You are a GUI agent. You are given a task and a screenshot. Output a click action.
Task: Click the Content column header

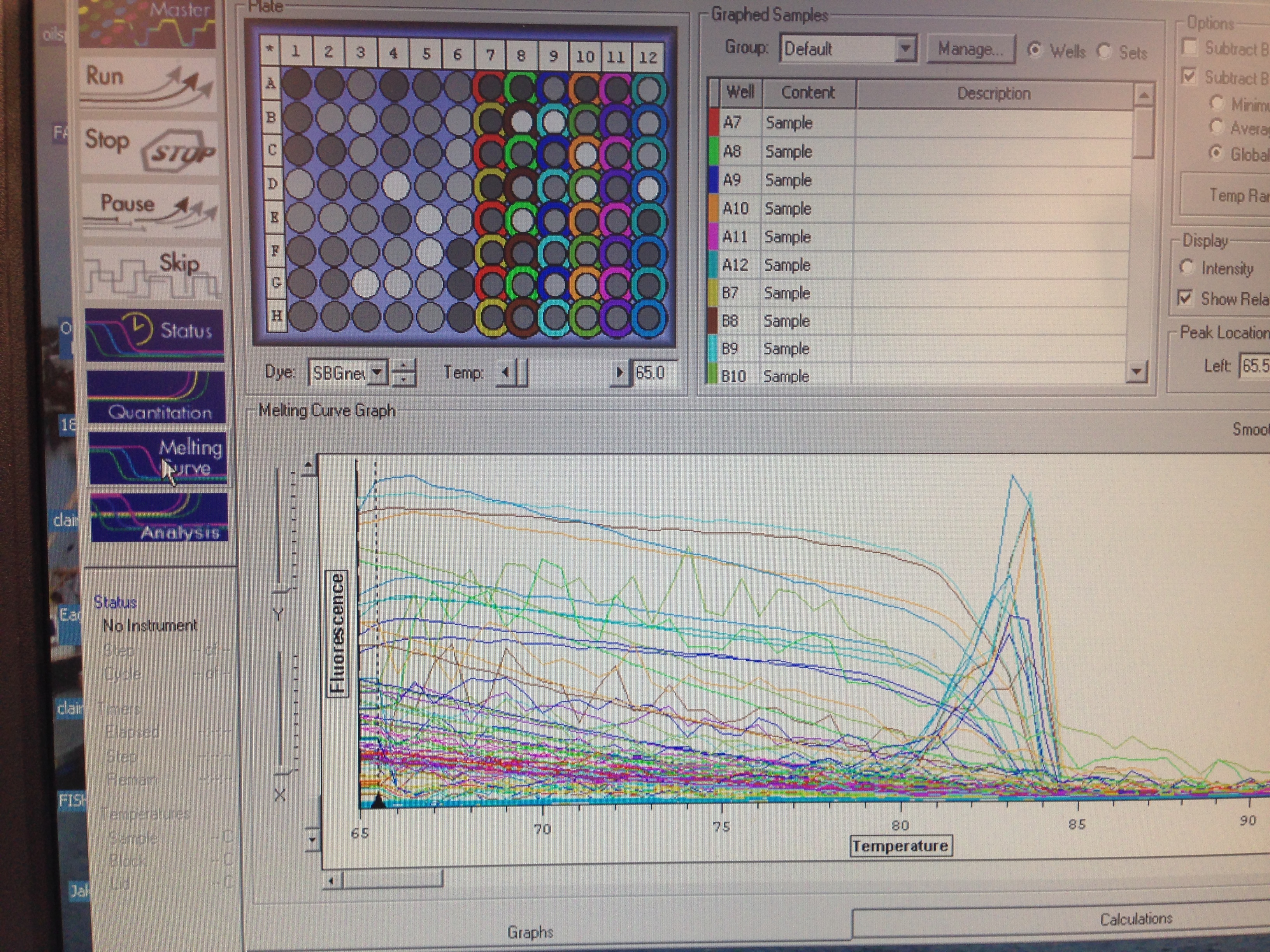(x=809, y=93)
